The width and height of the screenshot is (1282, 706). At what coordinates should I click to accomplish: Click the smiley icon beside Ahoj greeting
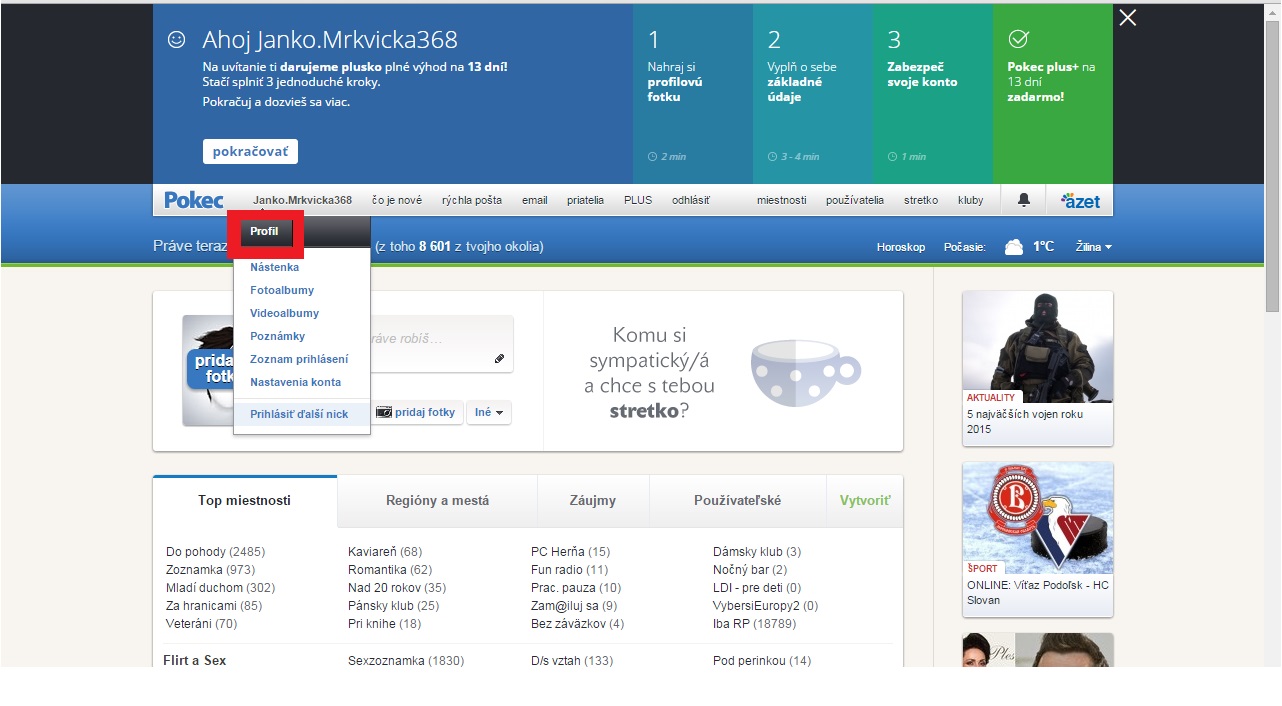tap(176, 39)
